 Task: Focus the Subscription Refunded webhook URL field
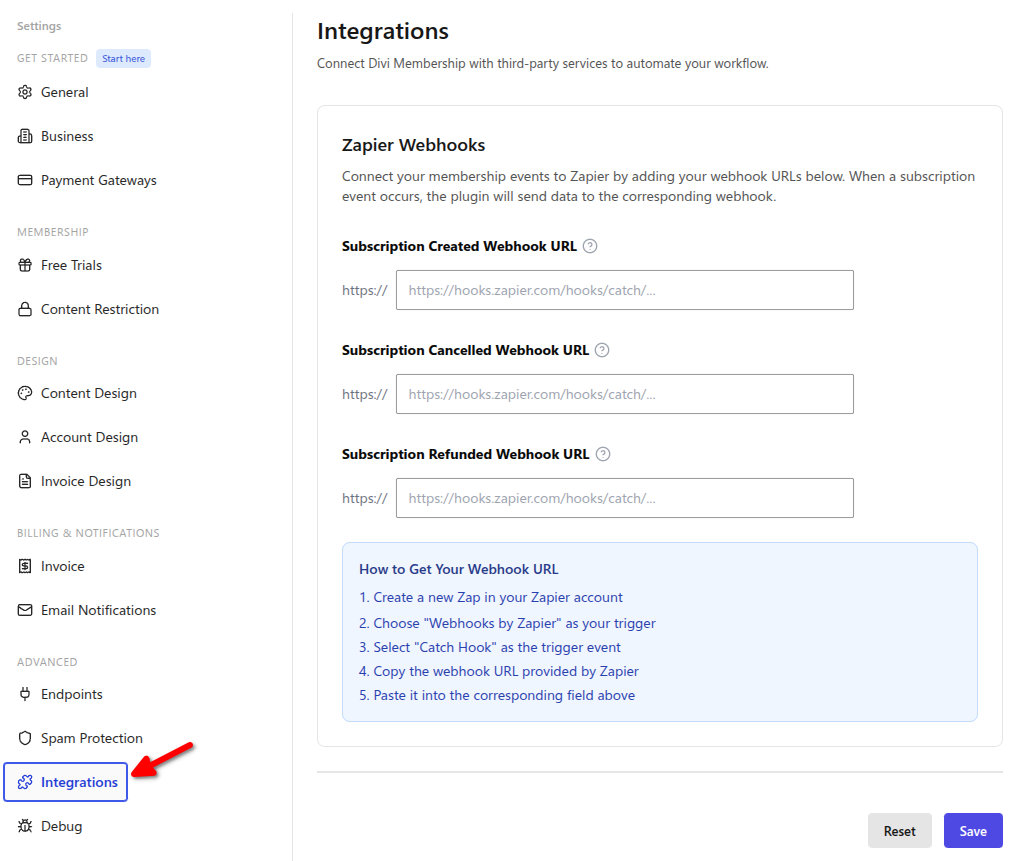(x=625, y=498)
